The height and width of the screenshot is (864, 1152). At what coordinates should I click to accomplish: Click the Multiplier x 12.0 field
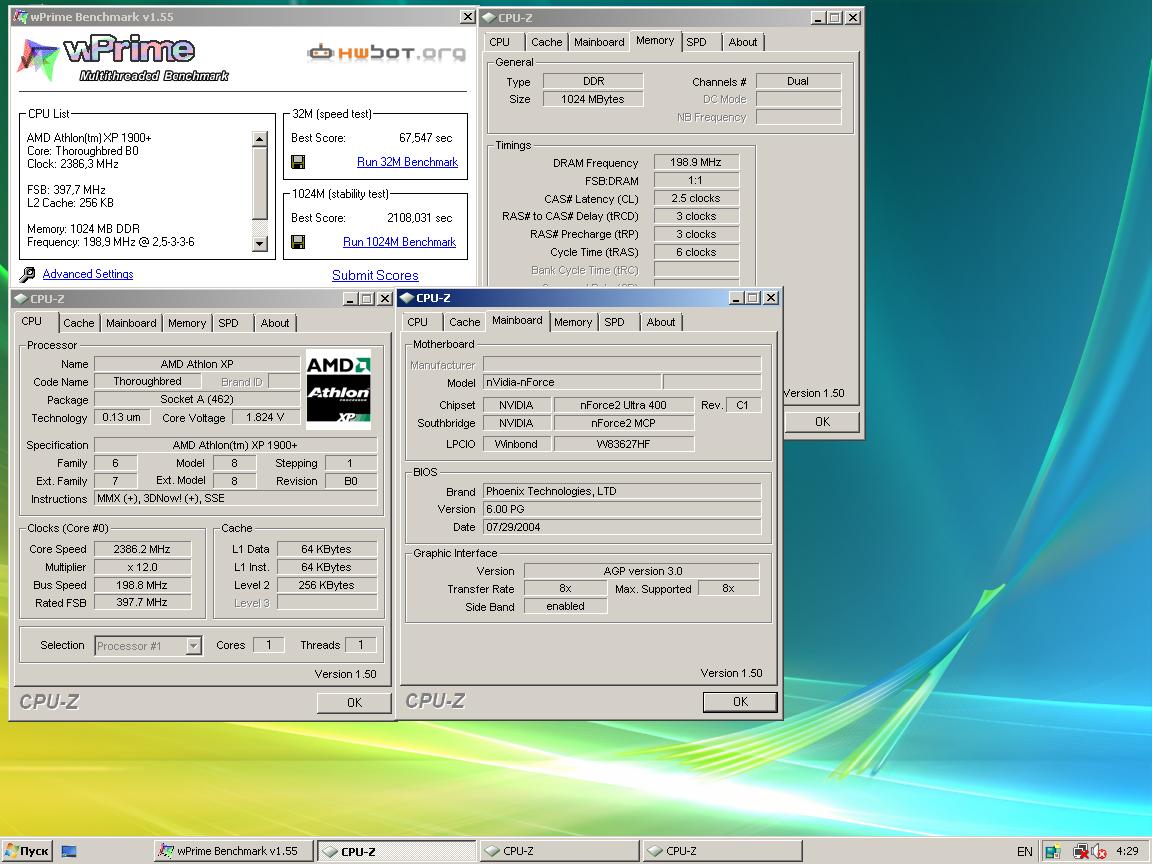coord(142,567)
